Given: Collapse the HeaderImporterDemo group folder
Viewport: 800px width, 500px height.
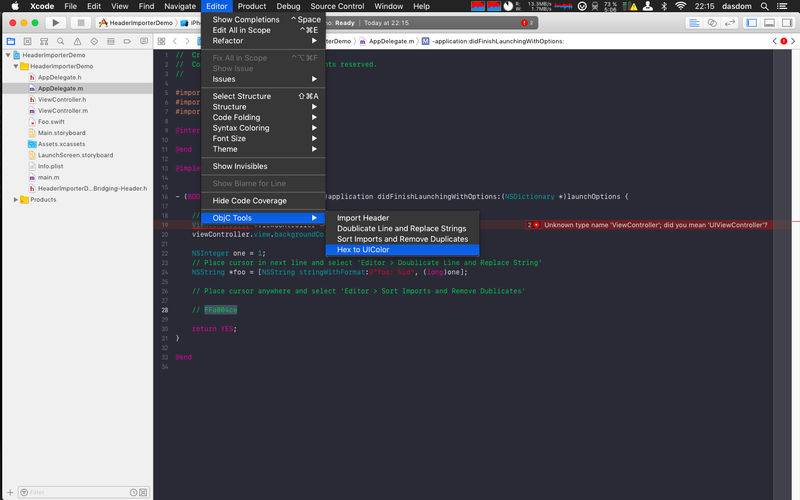Looking at the screenshot, I should tap(16, 66).
